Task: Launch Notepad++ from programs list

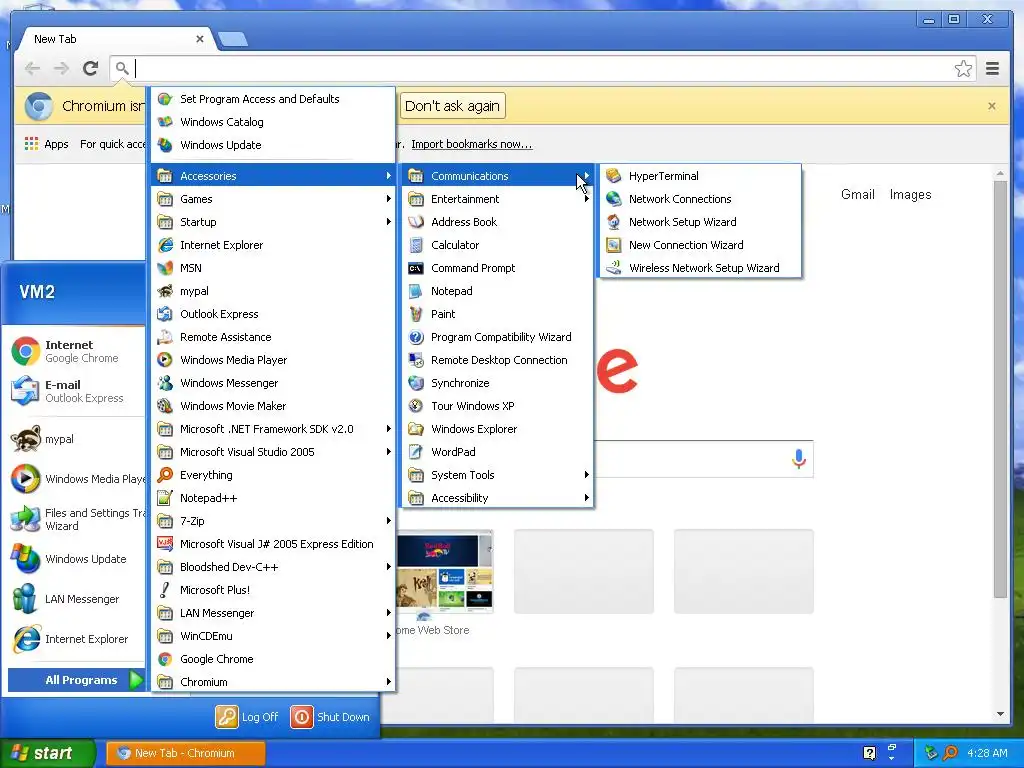Action: 273,498
